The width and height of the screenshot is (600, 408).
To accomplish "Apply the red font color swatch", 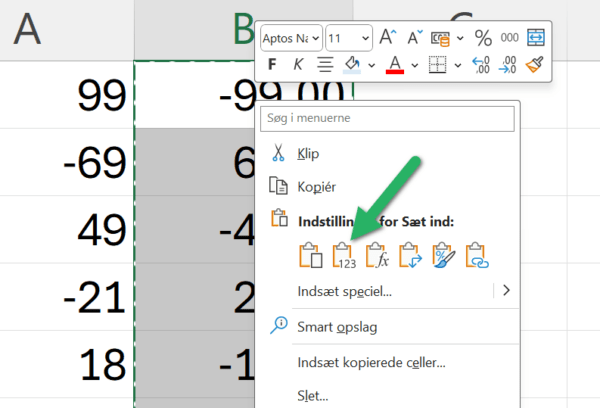I will coord(395,65).
